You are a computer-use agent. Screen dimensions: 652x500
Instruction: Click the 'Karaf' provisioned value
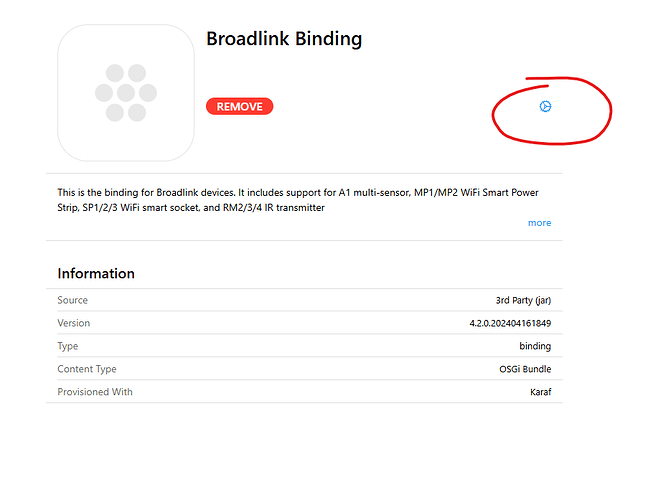click(538, 392)
